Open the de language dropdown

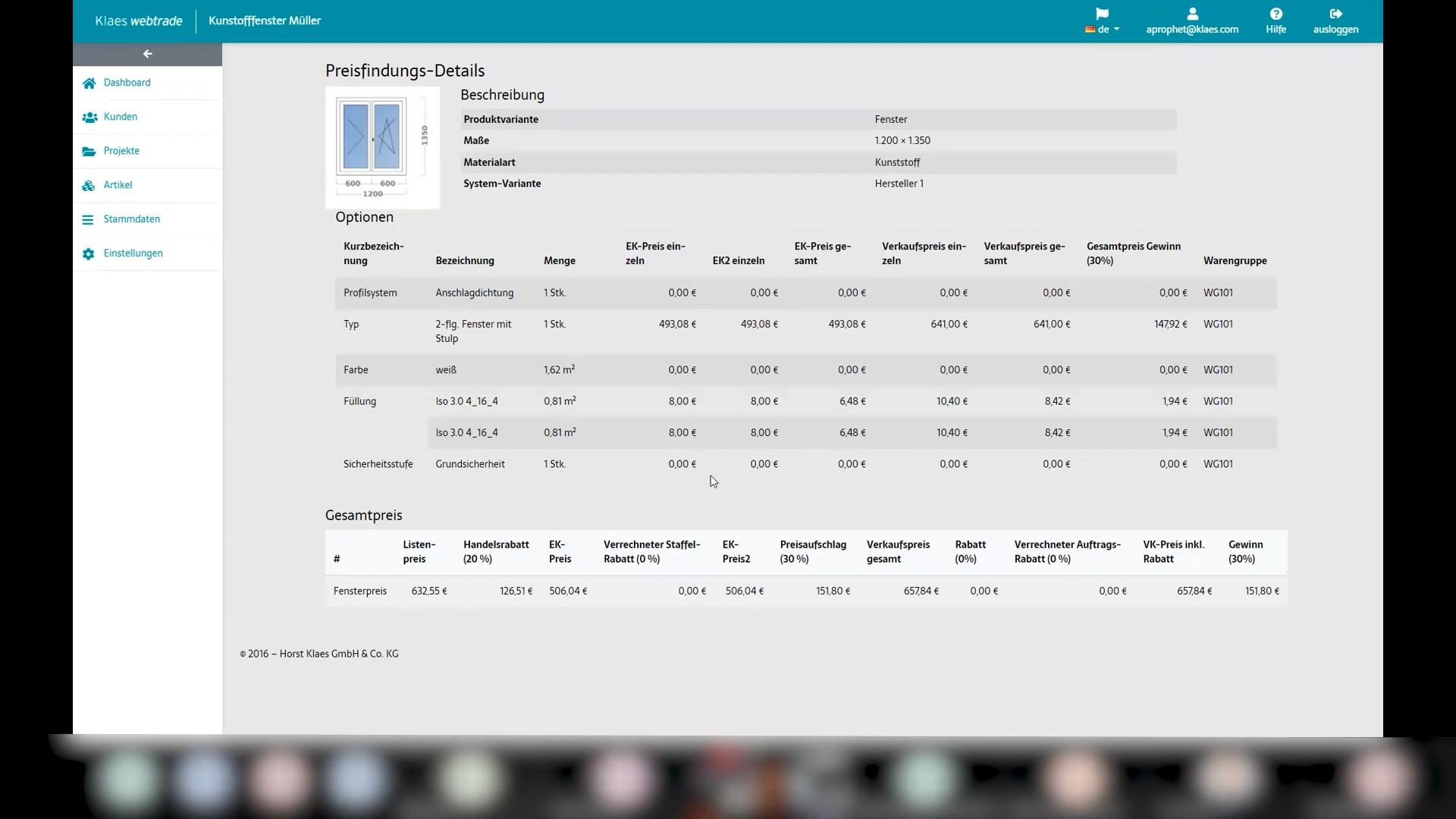pyautogui.click(x=1103, y=30)
